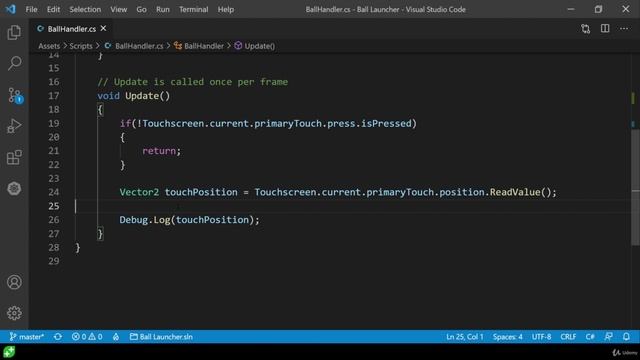
Task: Click Ln 25, Col 1 cursor position
Action: [464, 337]
